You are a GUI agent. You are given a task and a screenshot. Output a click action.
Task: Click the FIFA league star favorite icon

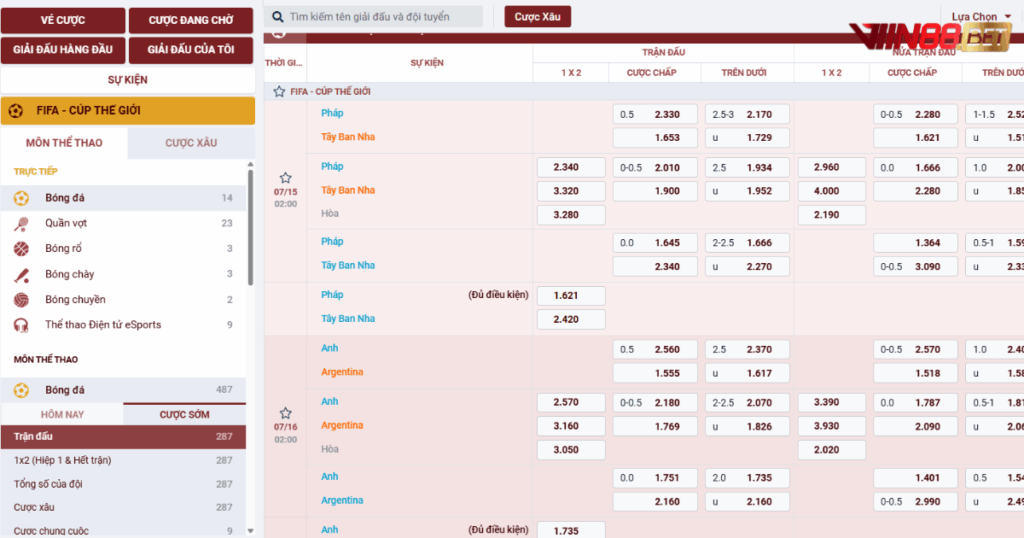(280, 91)
